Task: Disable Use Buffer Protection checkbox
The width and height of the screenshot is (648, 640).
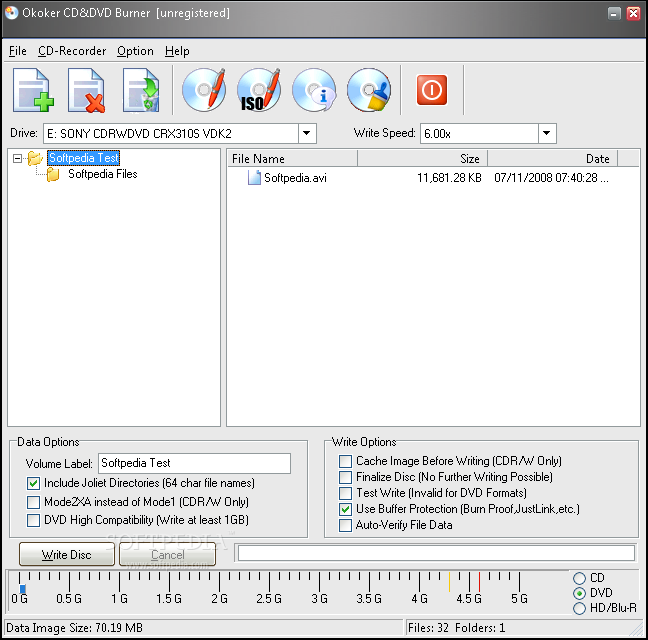Action: pyautogui.click(x=345, y=509)
